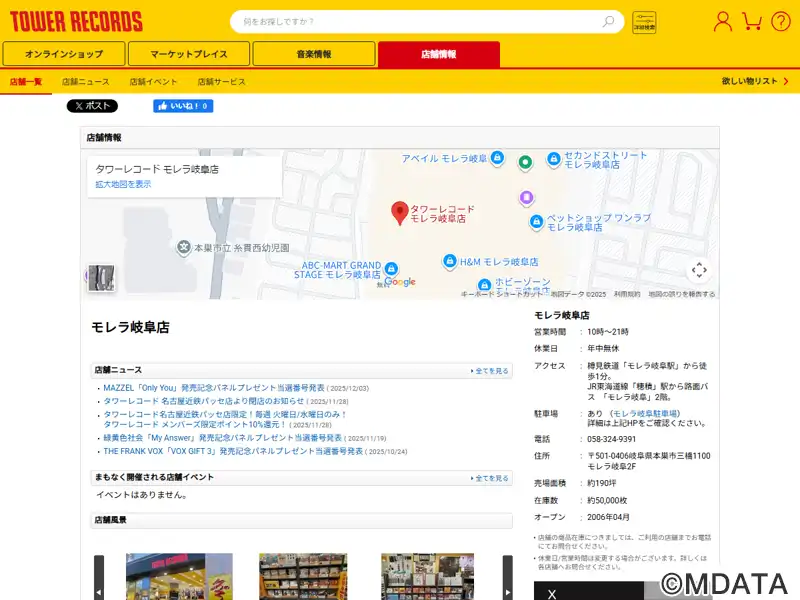Open the shopping cart icon
Screen dimensions: 800x600
[752, 22]
